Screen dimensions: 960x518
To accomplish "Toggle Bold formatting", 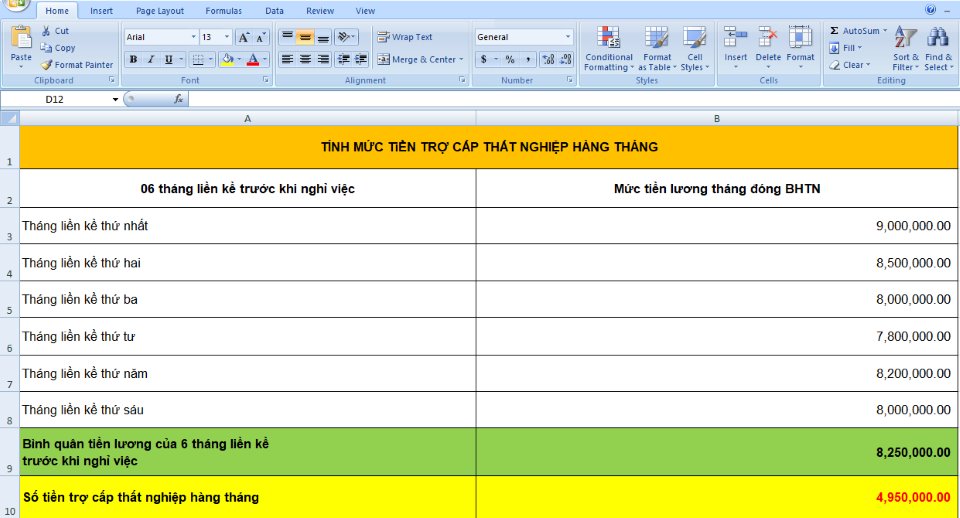I will tap(133, 59).
